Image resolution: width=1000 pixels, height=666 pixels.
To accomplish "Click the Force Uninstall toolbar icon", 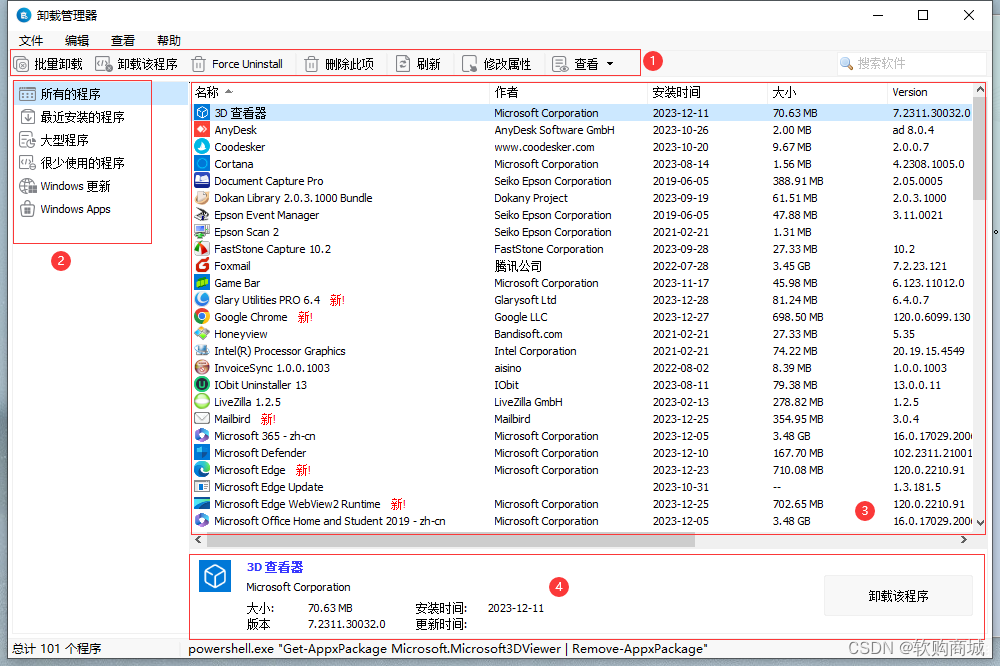I will tap(196, 62).
